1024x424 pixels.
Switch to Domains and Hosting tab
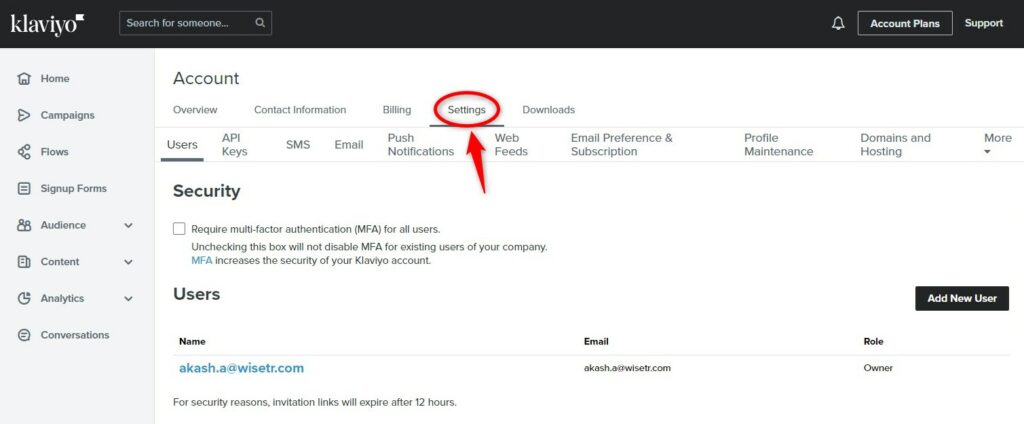click(895, 144)
